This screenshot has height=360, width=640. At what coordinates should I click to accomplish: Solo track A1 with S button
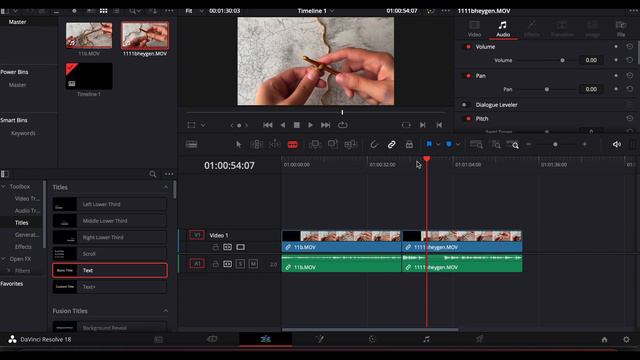pyautogui.click(x=240, y=264)
